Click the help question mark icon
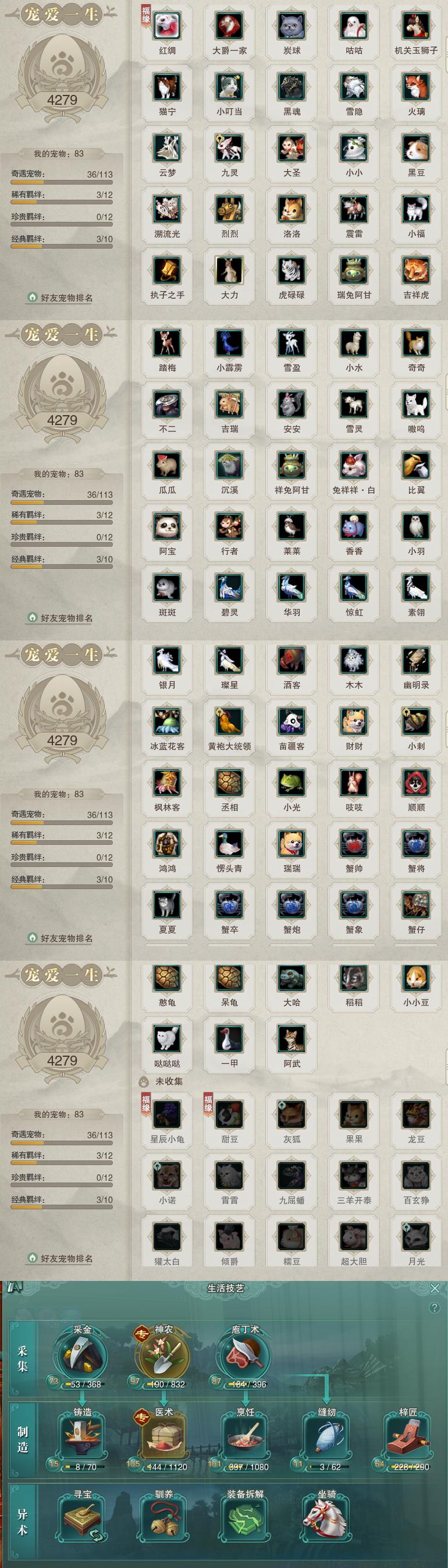The image size is (448, 1568). point(434,1308)
